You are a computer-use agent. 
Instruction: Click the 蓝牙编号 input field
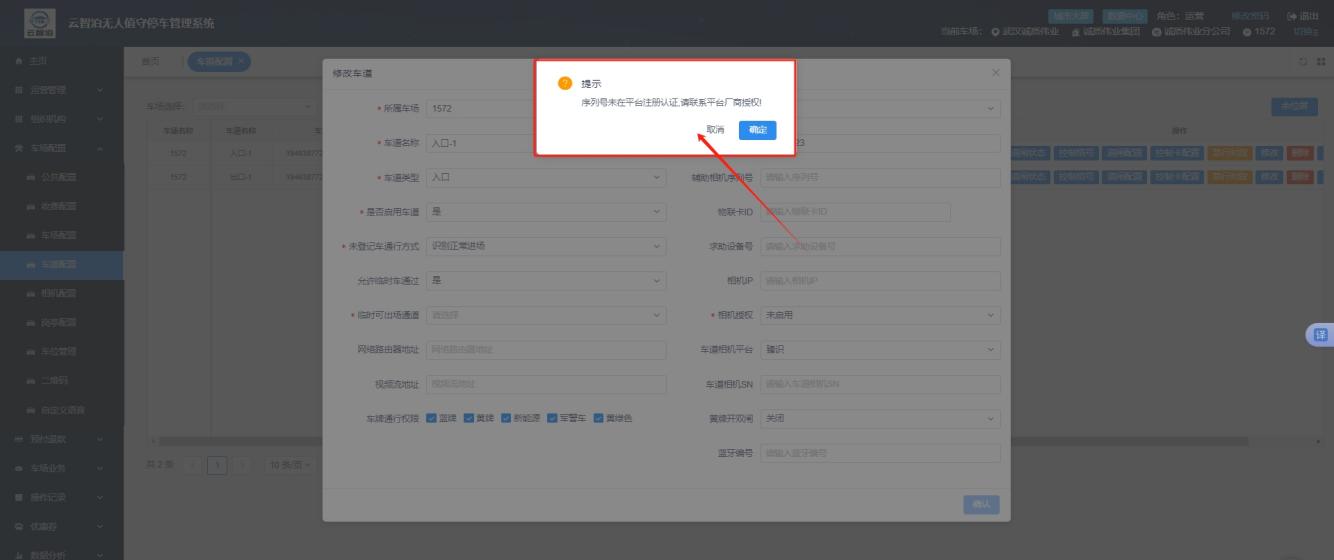(x=880, y=453)
